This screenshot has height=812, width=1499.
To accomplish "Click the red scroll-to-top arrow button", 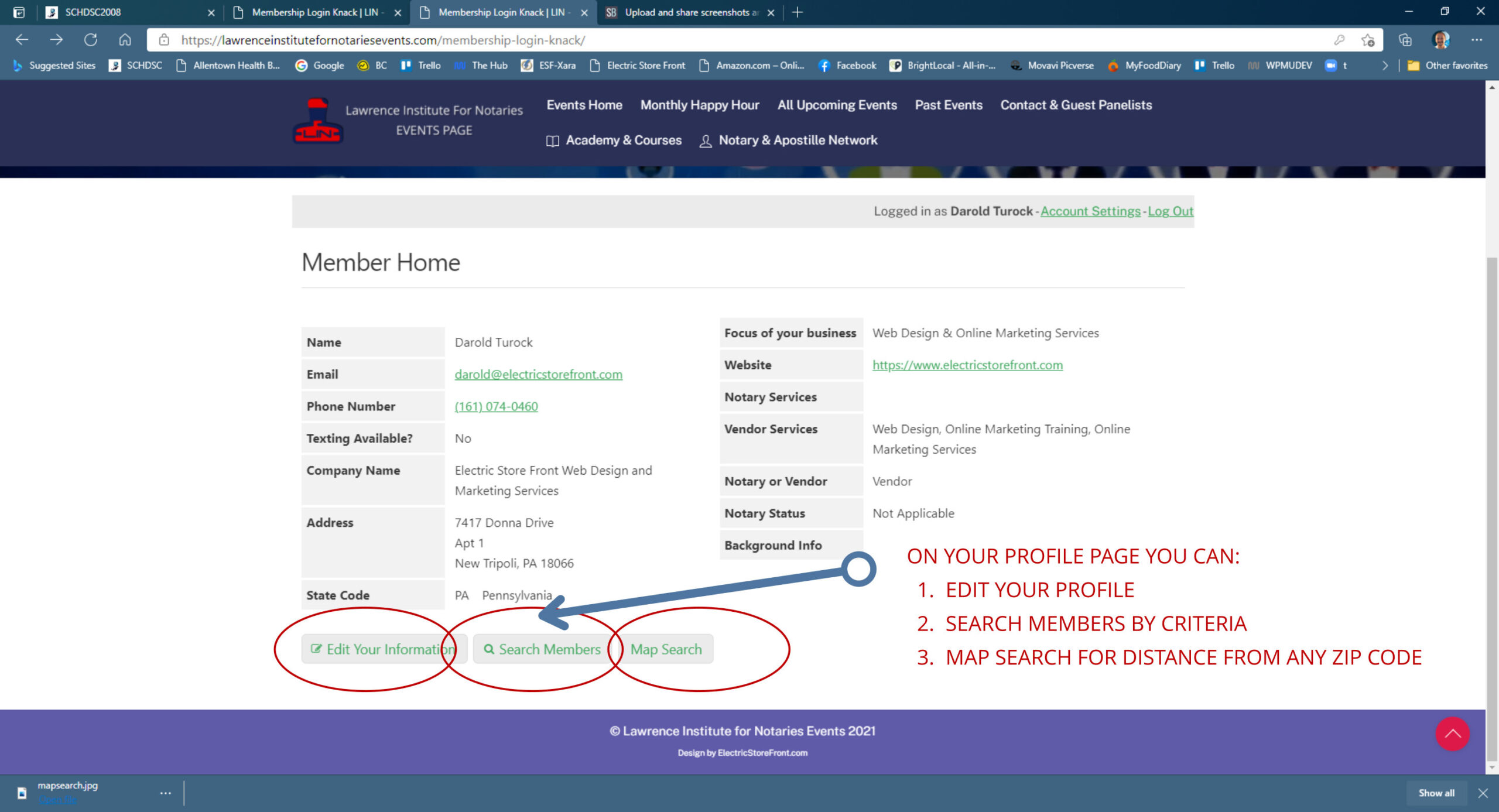I will coord(1452,734).
